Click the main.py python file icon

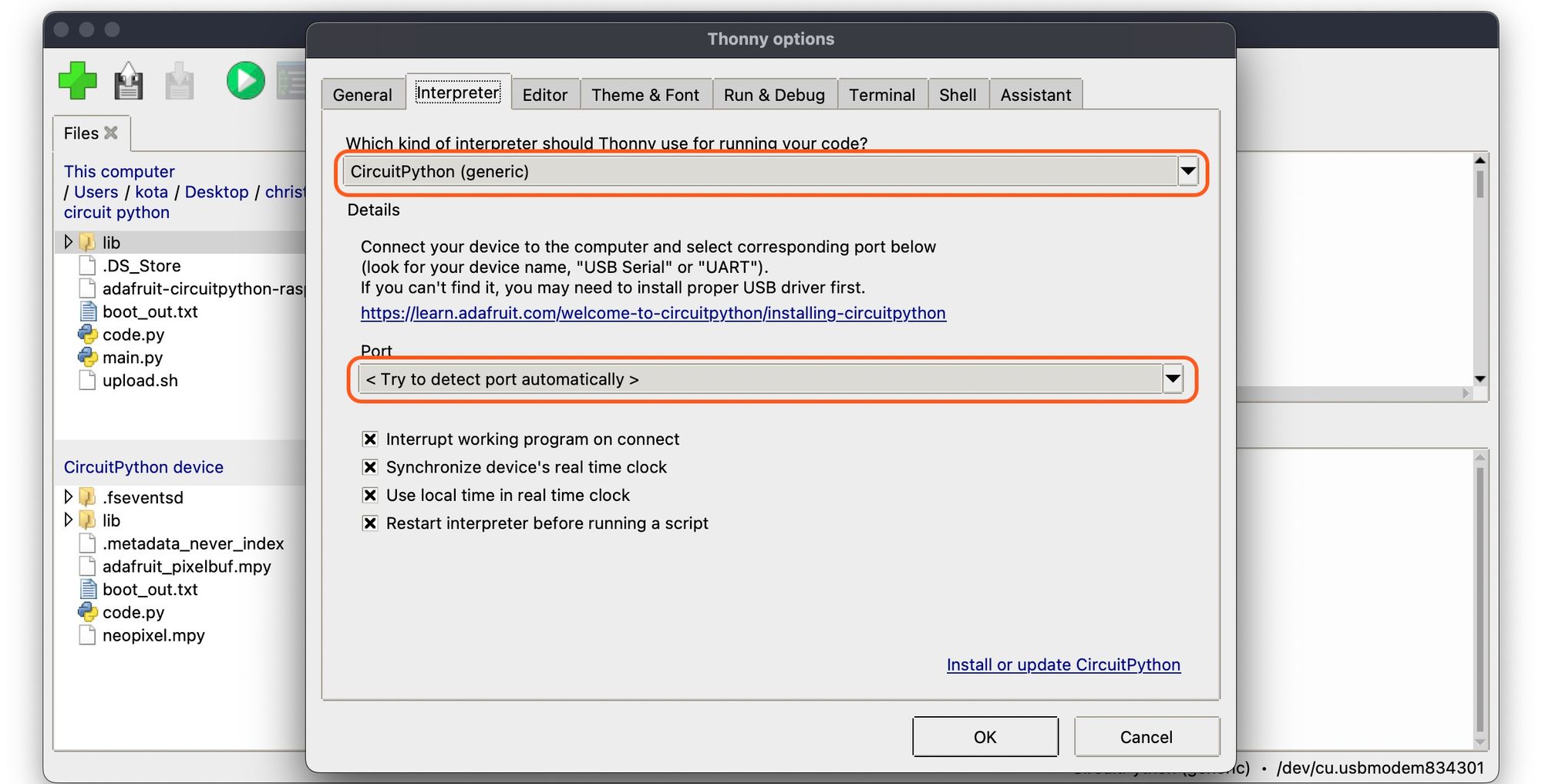point(88,357)
